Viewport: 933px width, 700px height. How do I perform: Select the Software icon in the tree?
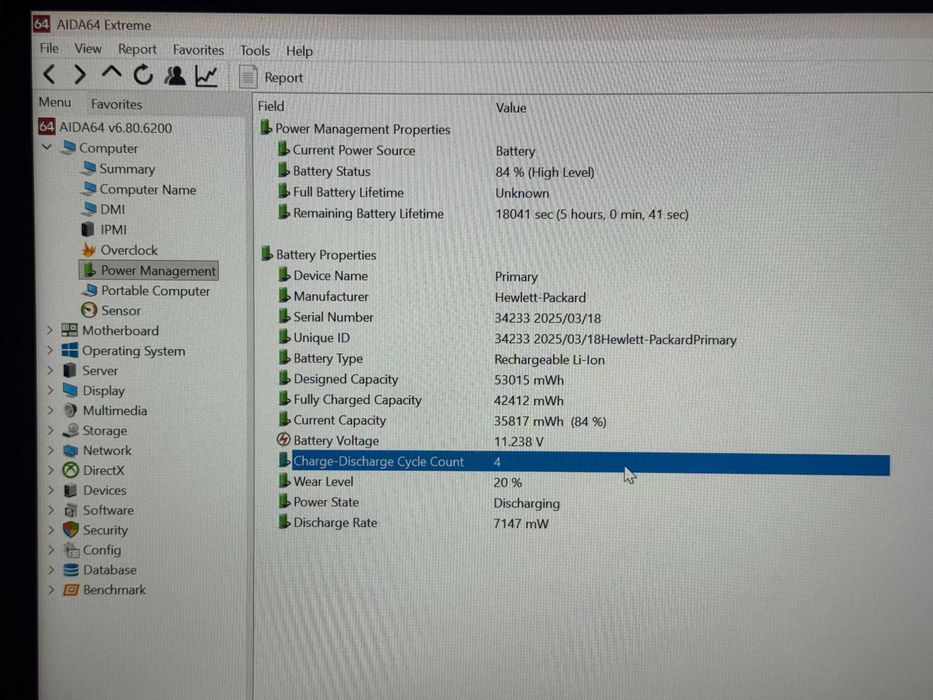[71, 510]
